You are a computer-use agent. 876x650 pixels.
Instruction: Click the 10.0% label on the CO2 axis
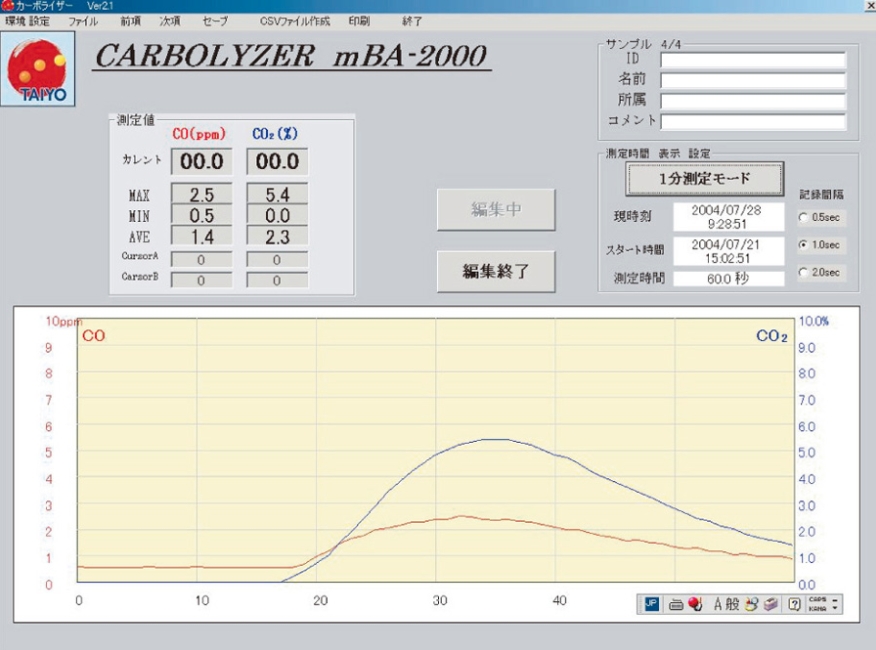click(813, 321)
